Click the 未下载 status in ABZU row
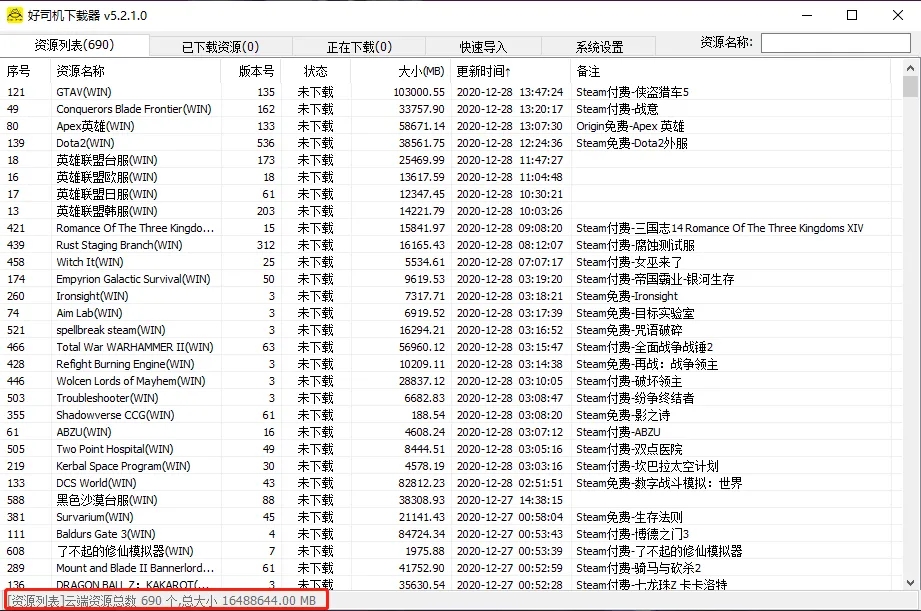Viewport: 921px width, 611px height. tap(315, 433)
